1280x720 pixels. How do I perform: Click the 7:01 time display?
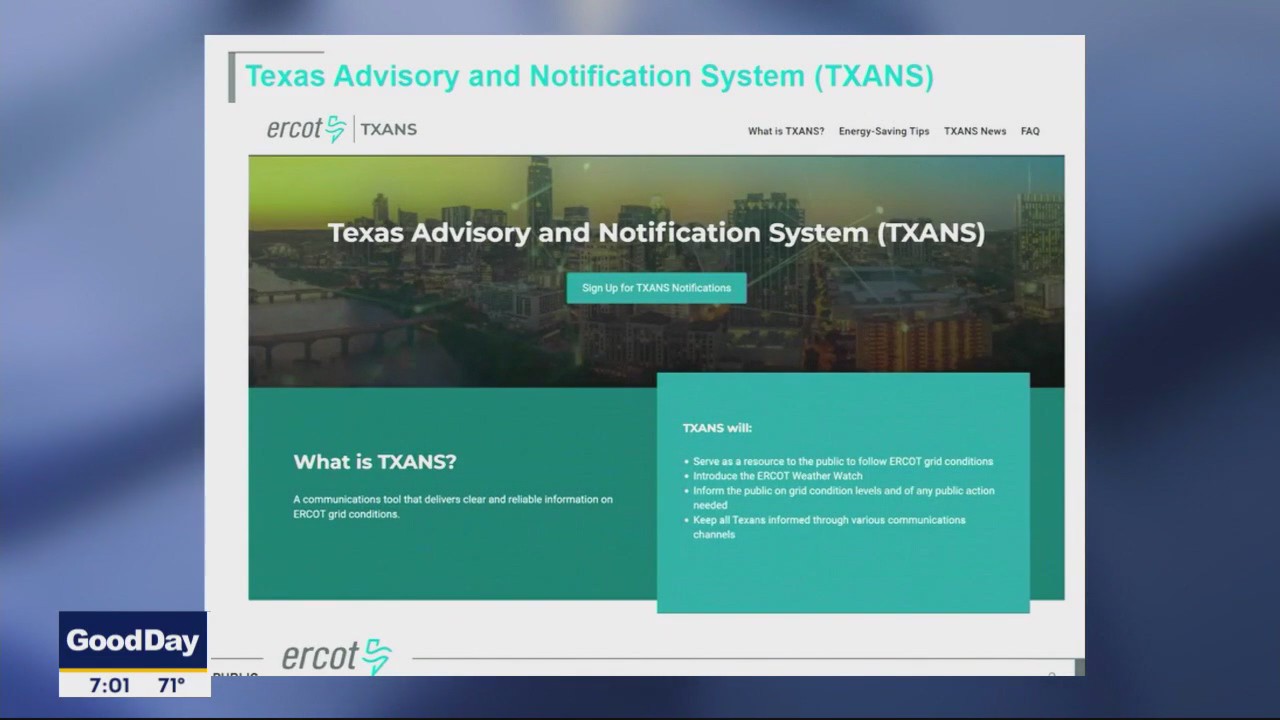point(108,686)
